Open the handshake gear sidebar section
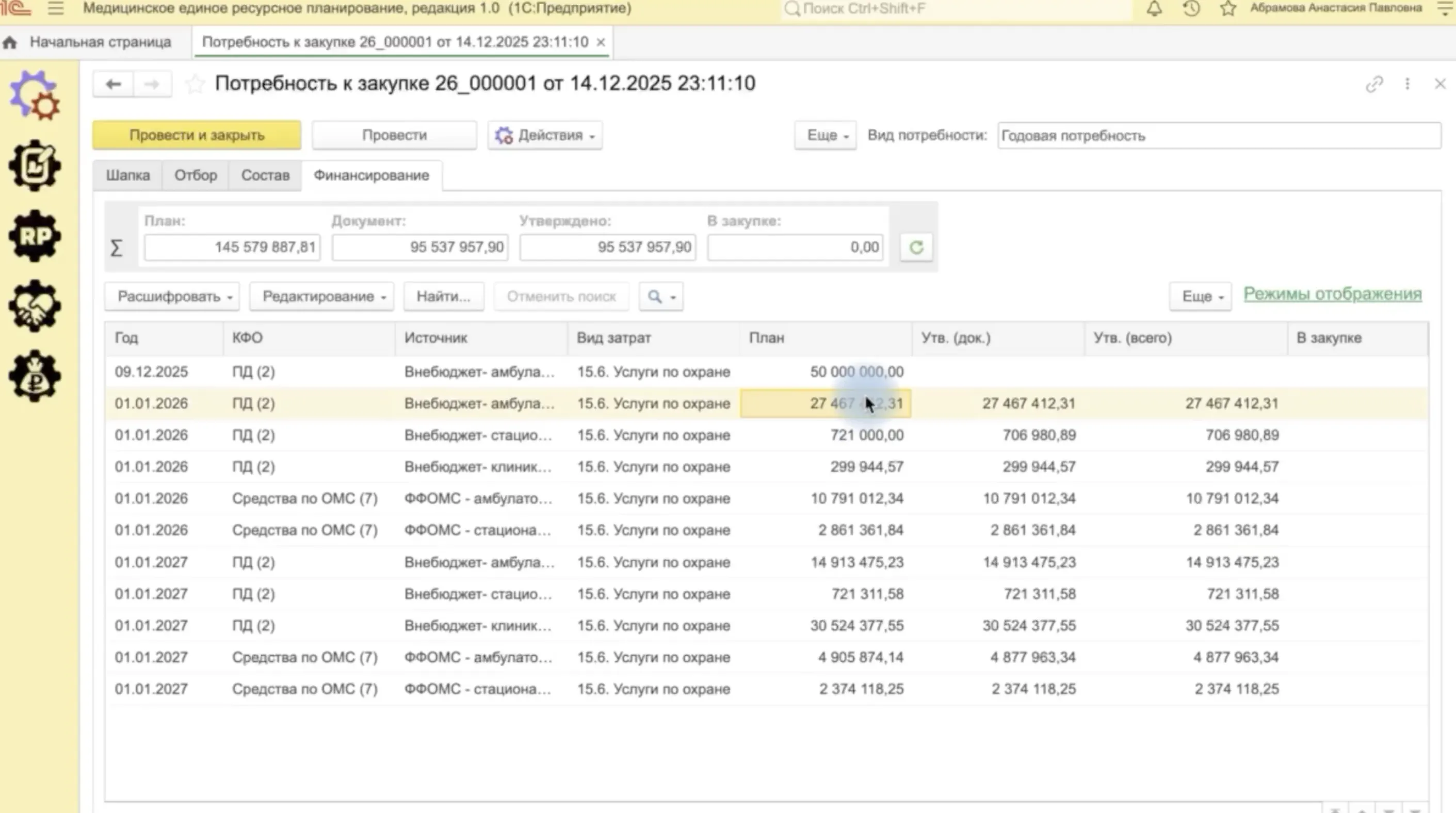The image size is (1456, 813). pyautogui.click(x=35, y=306)
